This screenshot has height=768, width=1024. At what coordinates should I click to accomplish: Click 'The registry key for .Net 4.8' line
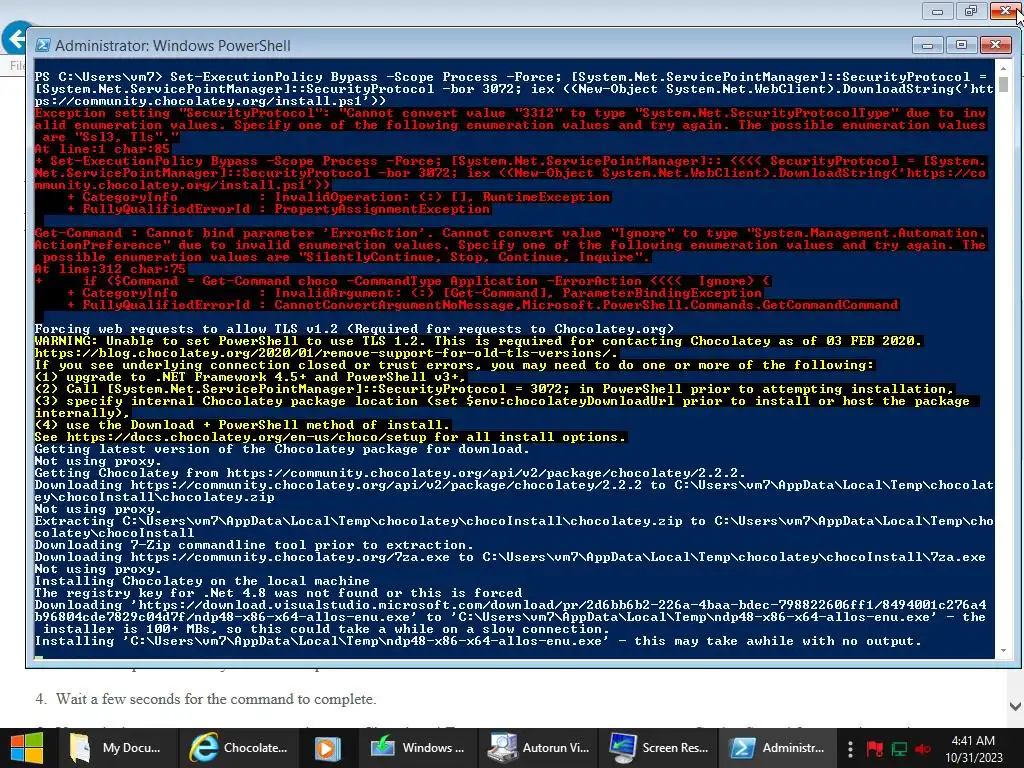click(278, 593)
